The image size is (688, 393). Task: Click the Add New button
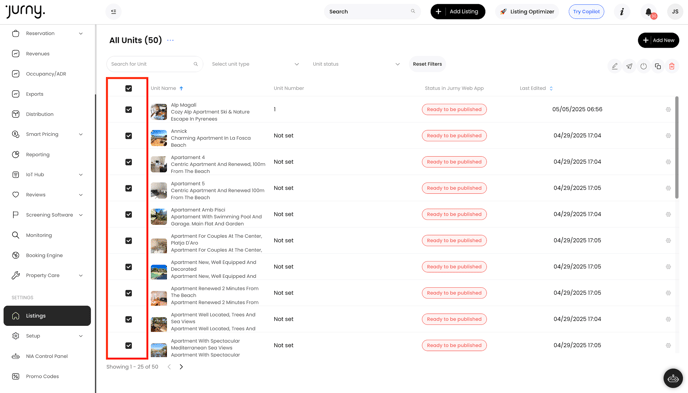pyautogui.click(x=659, y=40)
